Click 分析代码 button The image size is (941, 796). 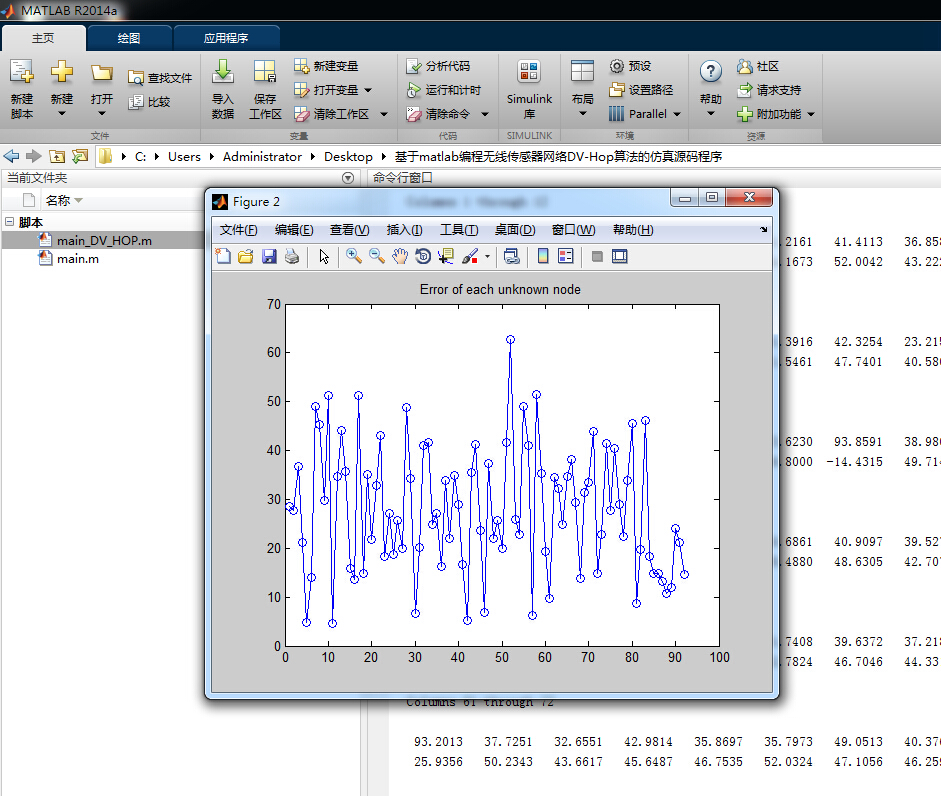pos(438,66)
